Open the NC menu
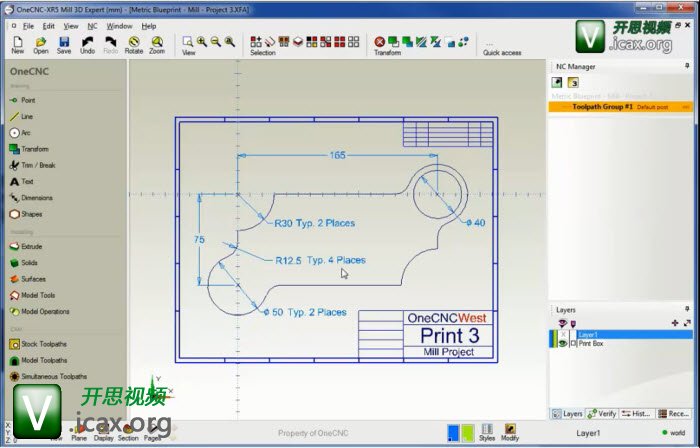700x448 pixels. pyautogui.click(x=92, y=26)
